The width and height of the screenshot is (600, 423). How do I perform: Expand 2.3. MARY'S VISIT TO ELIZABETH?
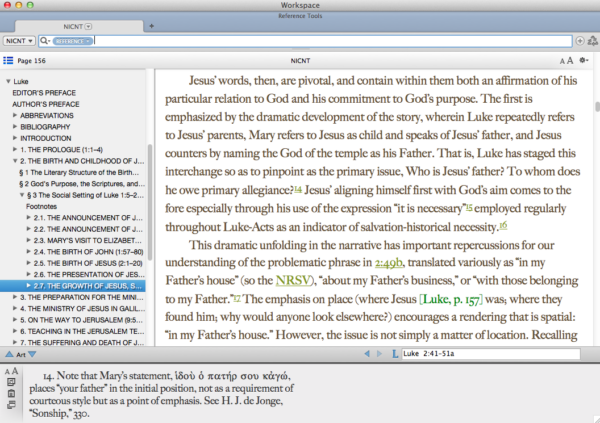tap(28, 240)
